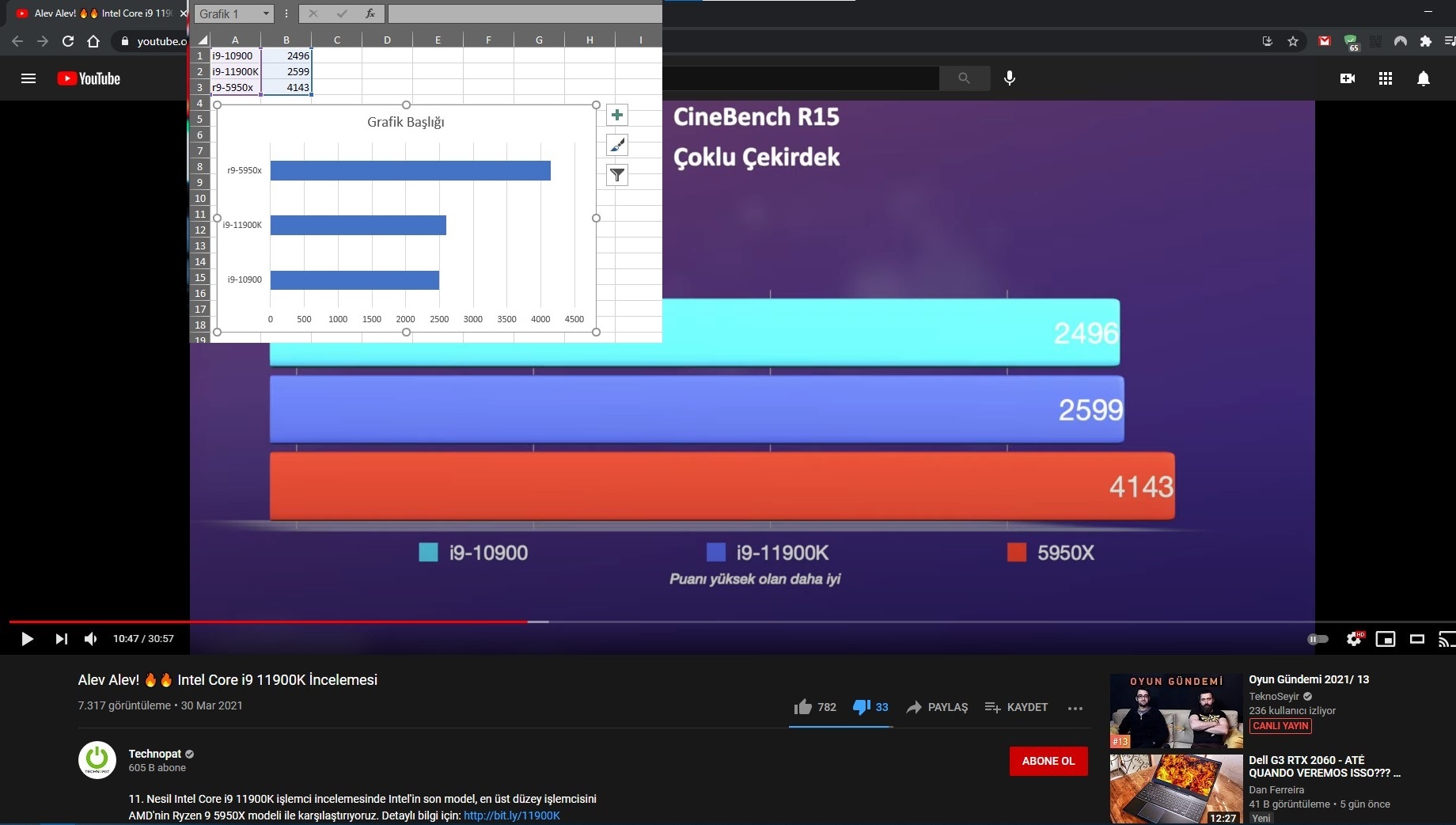Click the Excel confirm entry checkmark

342,13
